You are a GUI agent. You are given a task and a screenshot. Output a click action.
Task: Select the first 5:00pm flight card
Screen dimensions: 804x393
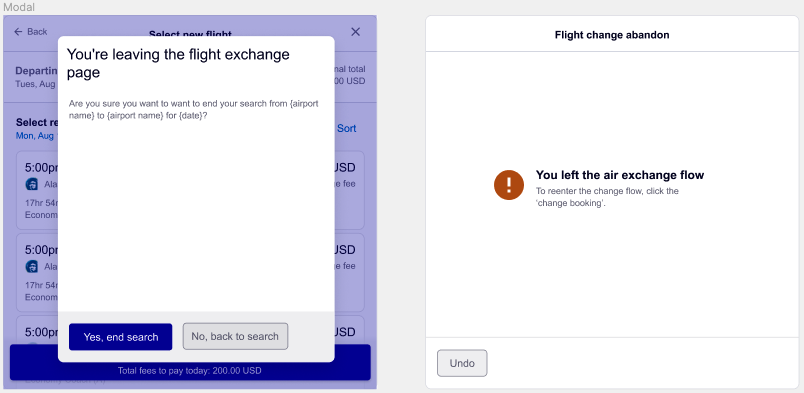[x=190, y=190]
